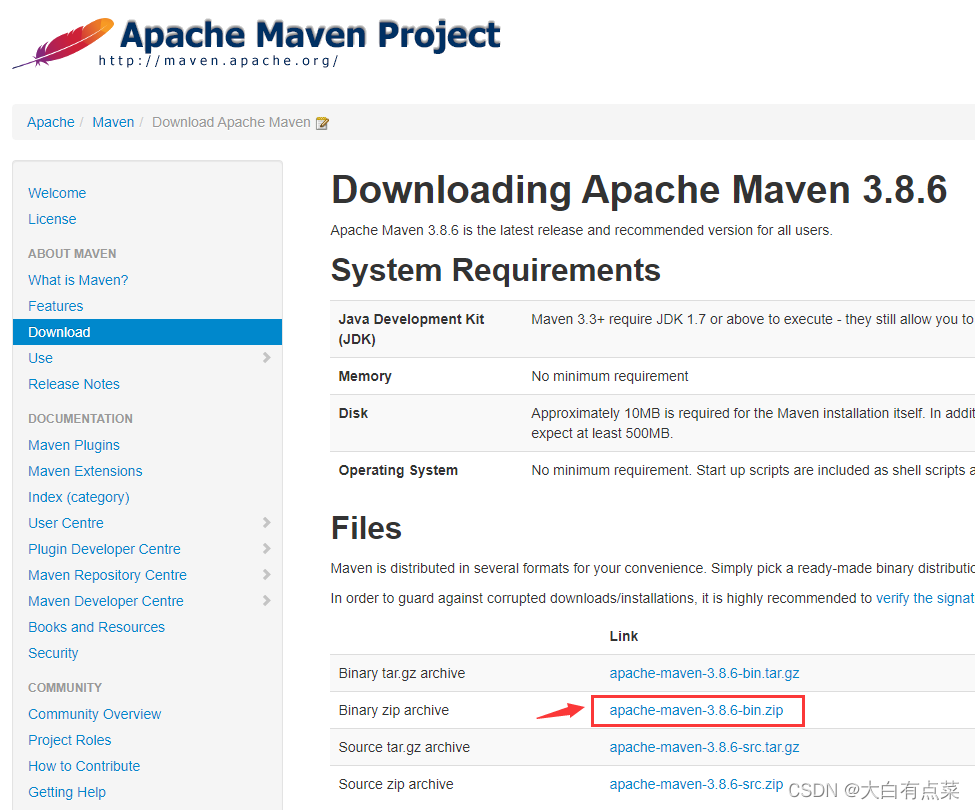Click the edit page icon in breadcrumb
The image size is (975, 810).
pos(322,123)
